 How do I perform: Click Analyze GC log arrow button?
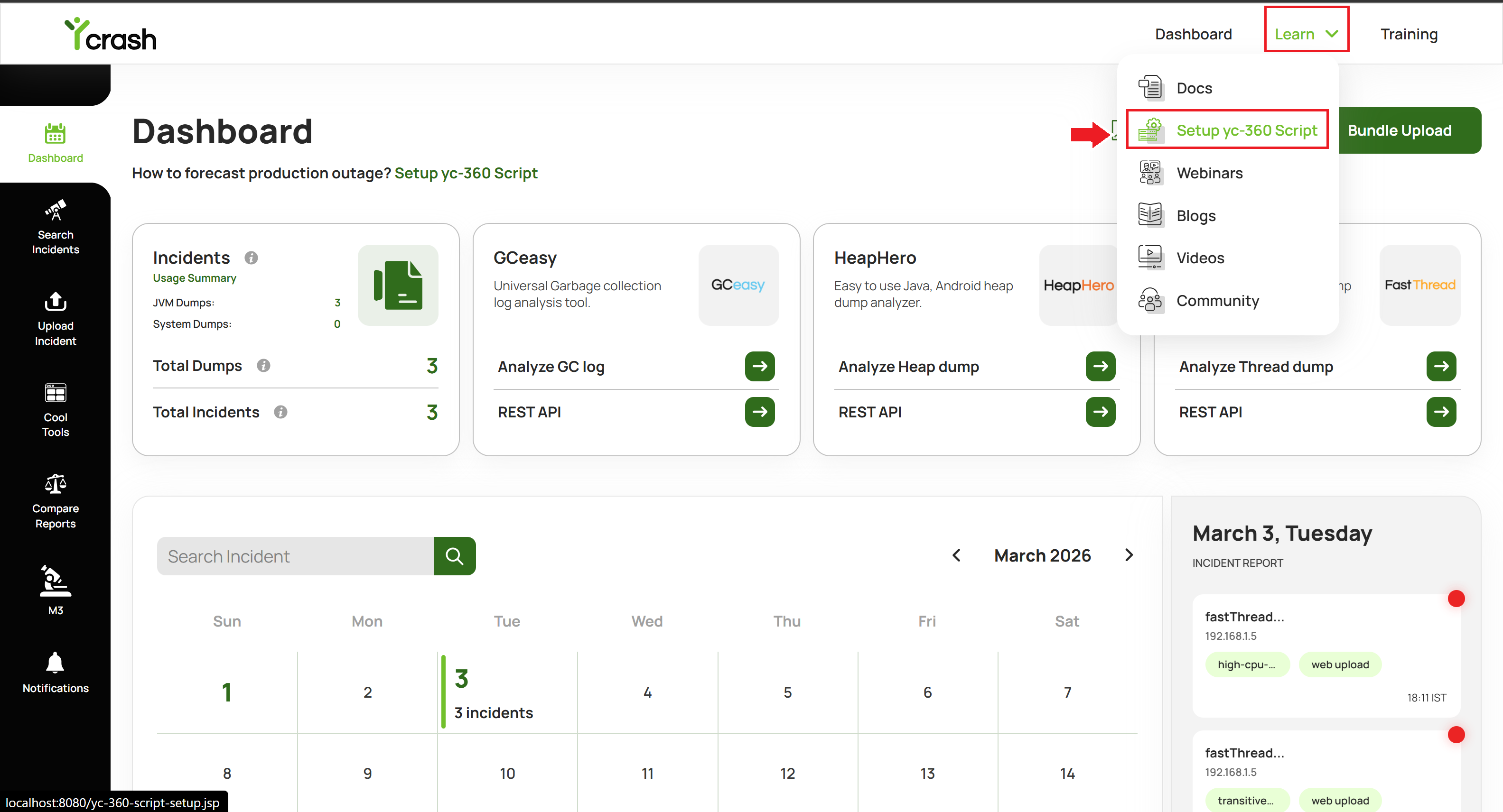760,366
